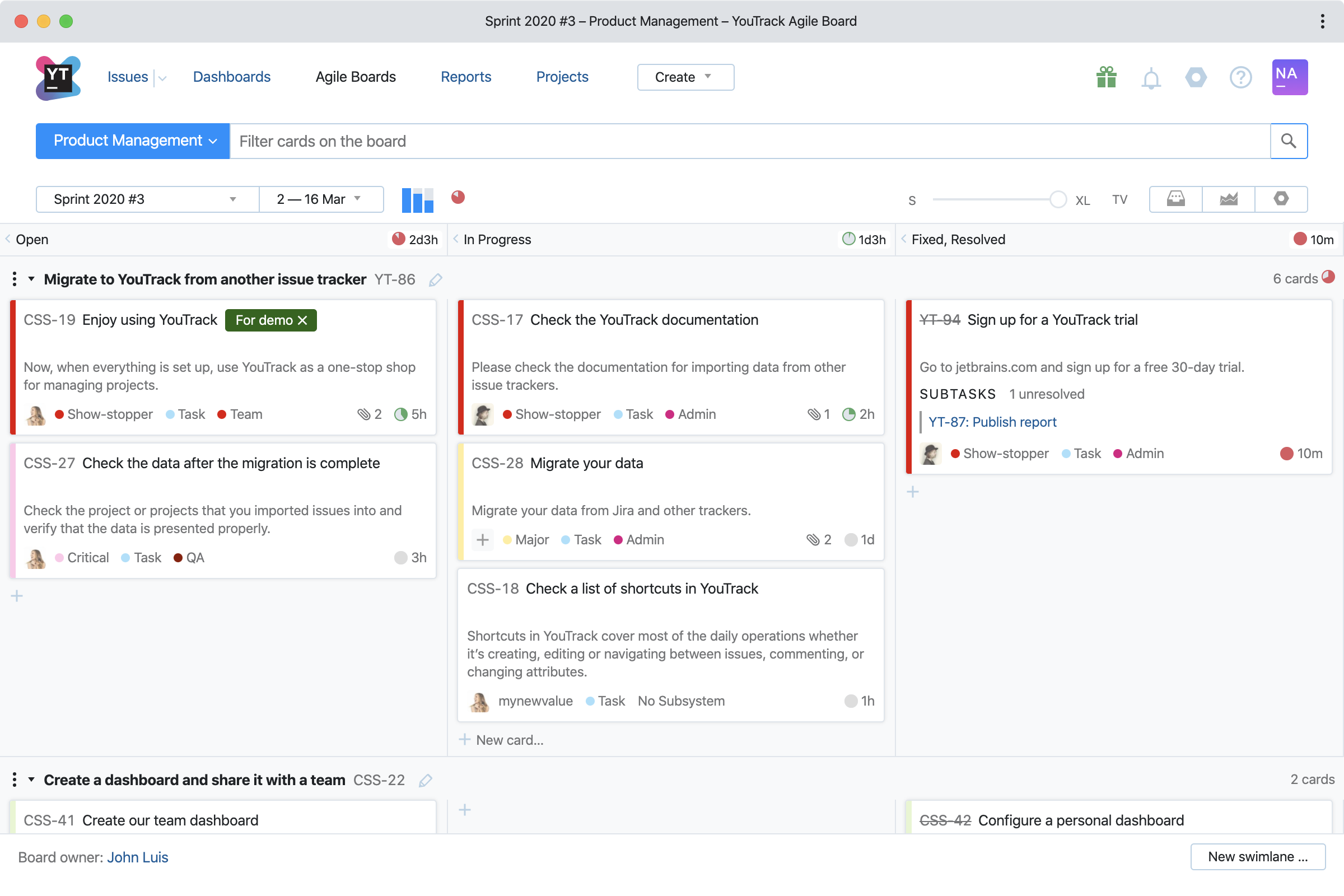Open the YT-87: Publish report subtask link
This screenshot has height=896, width=1344.
pos(992,422)
